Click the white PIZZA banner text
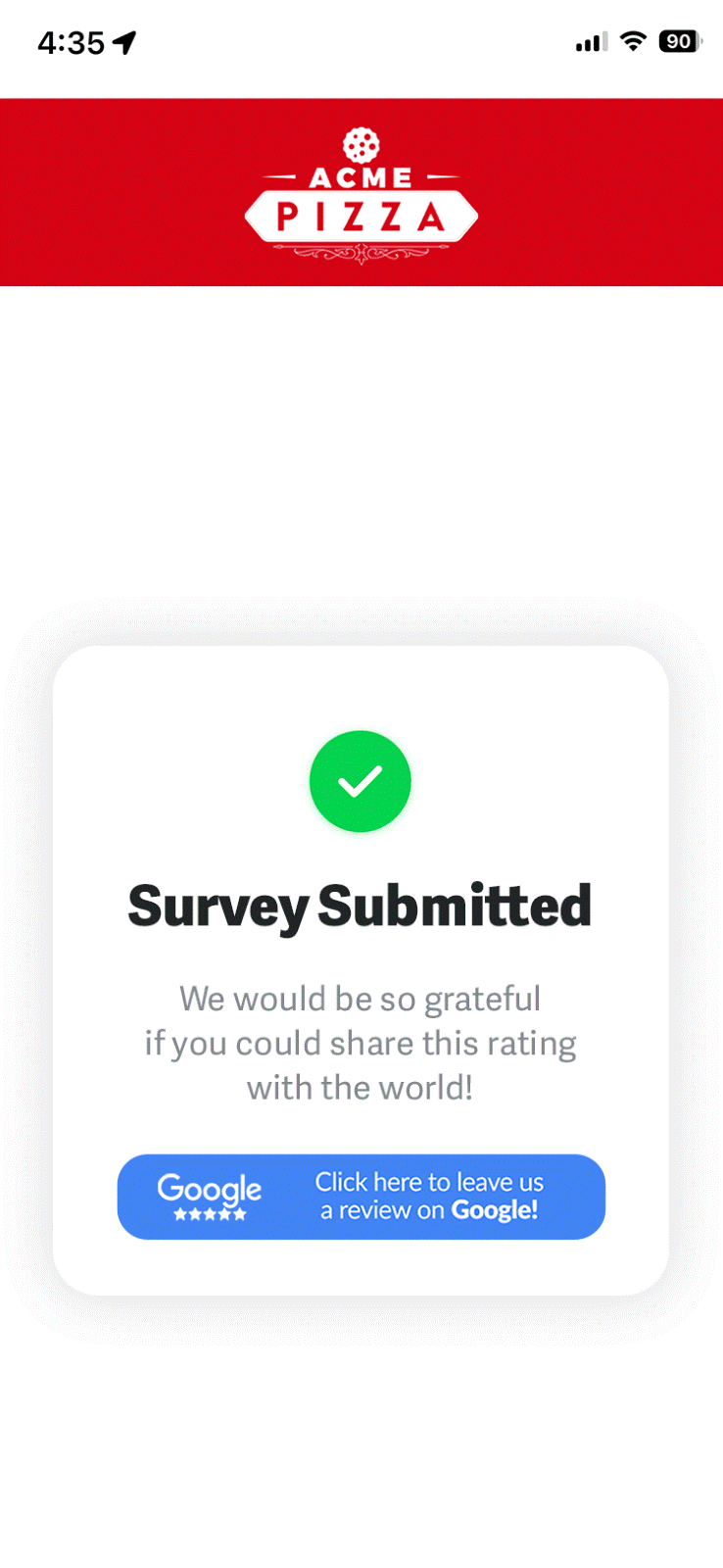 pyautogui.click(x=361, y=216)
